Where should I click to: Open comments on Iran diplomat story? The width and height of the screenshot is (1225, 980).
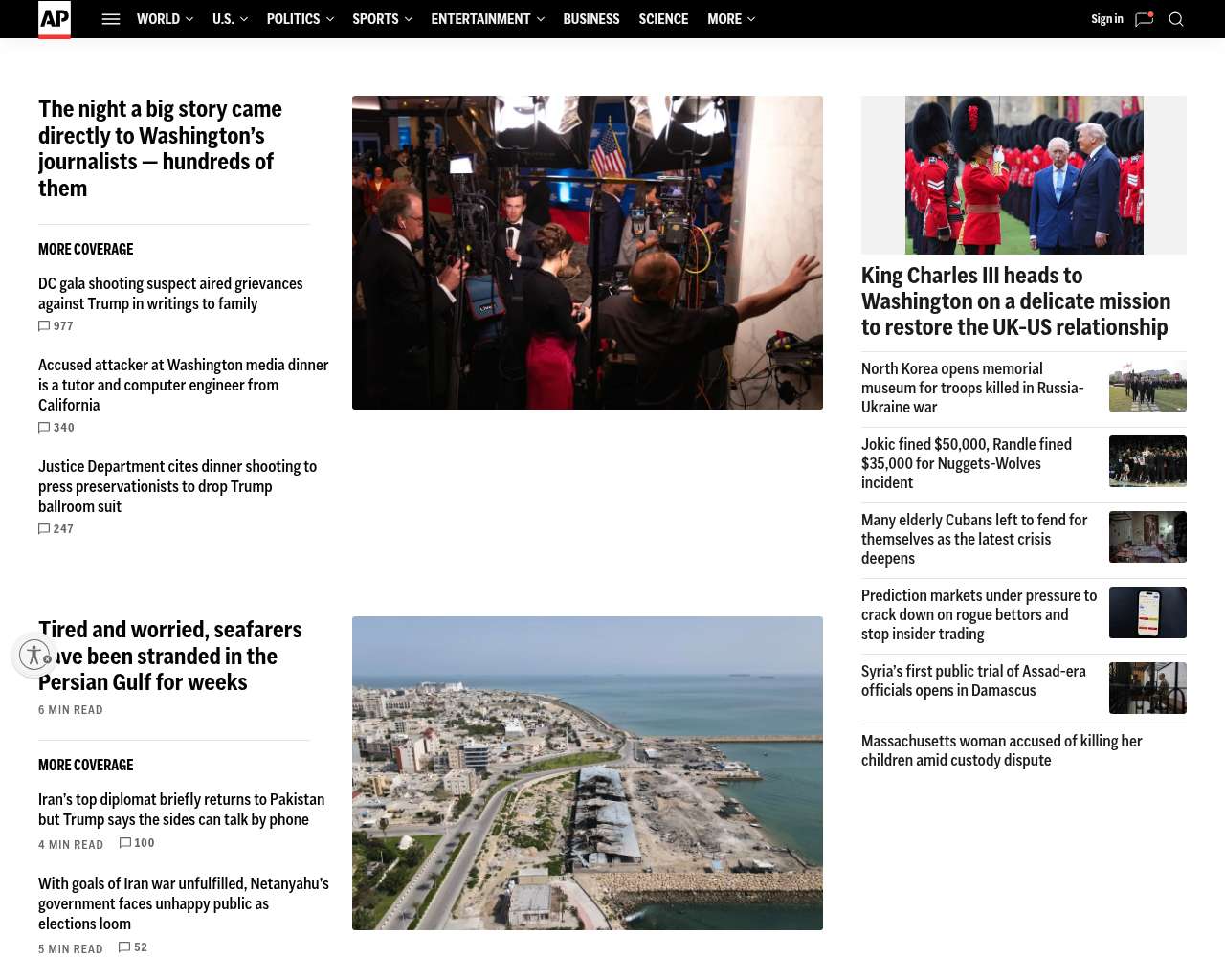[x=126, y=843]
